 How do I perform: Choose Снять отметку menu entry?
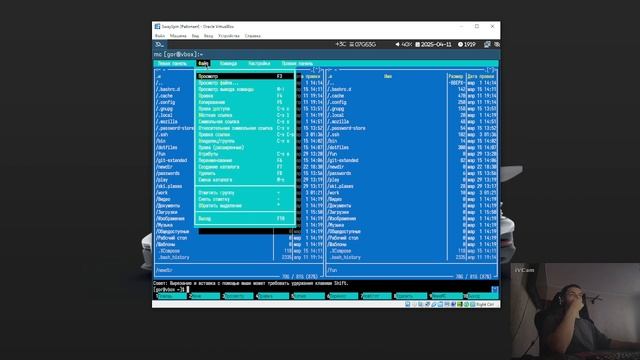pos(245,200)
